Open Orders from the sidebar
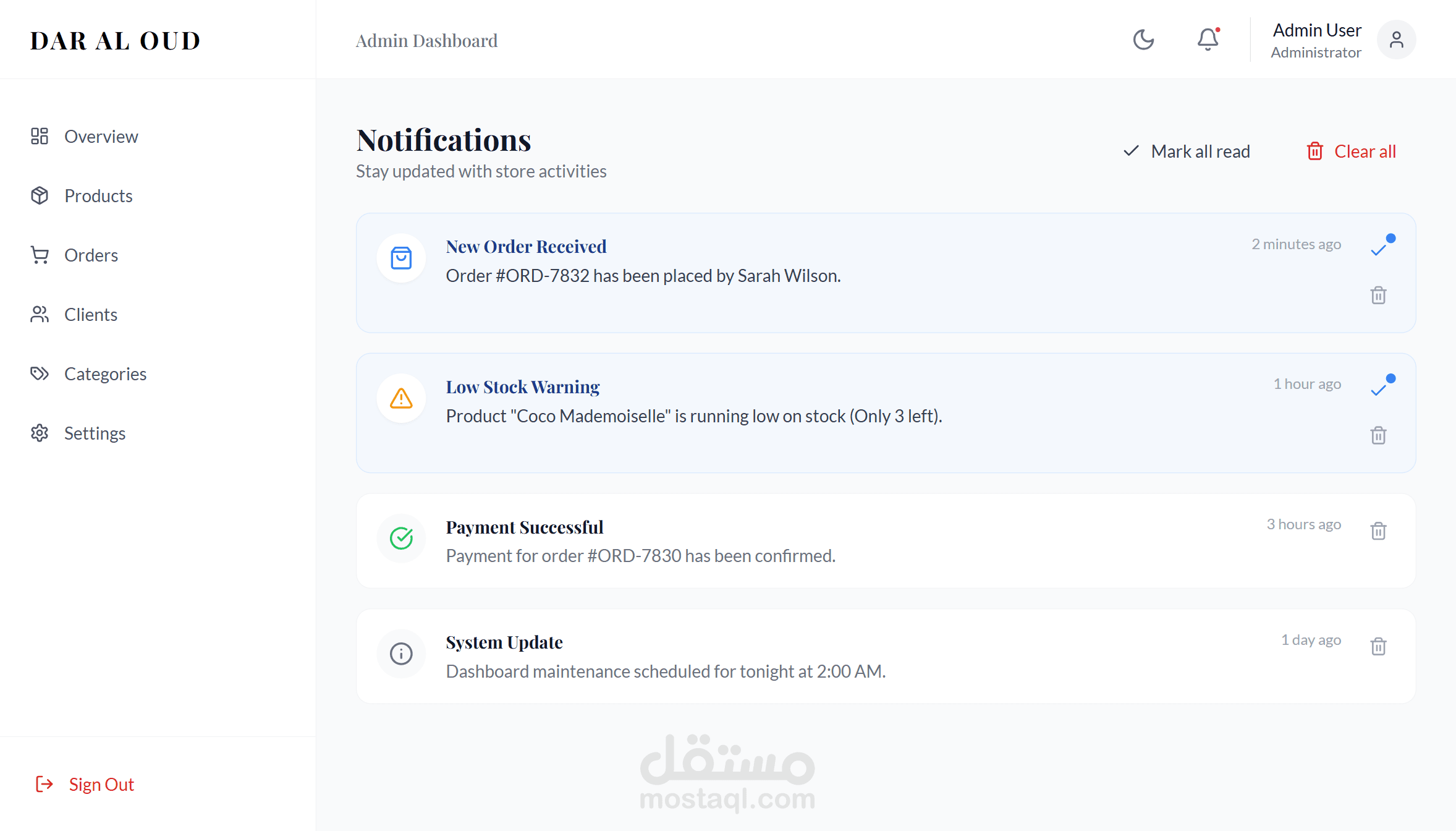 [x=91, y=255]
